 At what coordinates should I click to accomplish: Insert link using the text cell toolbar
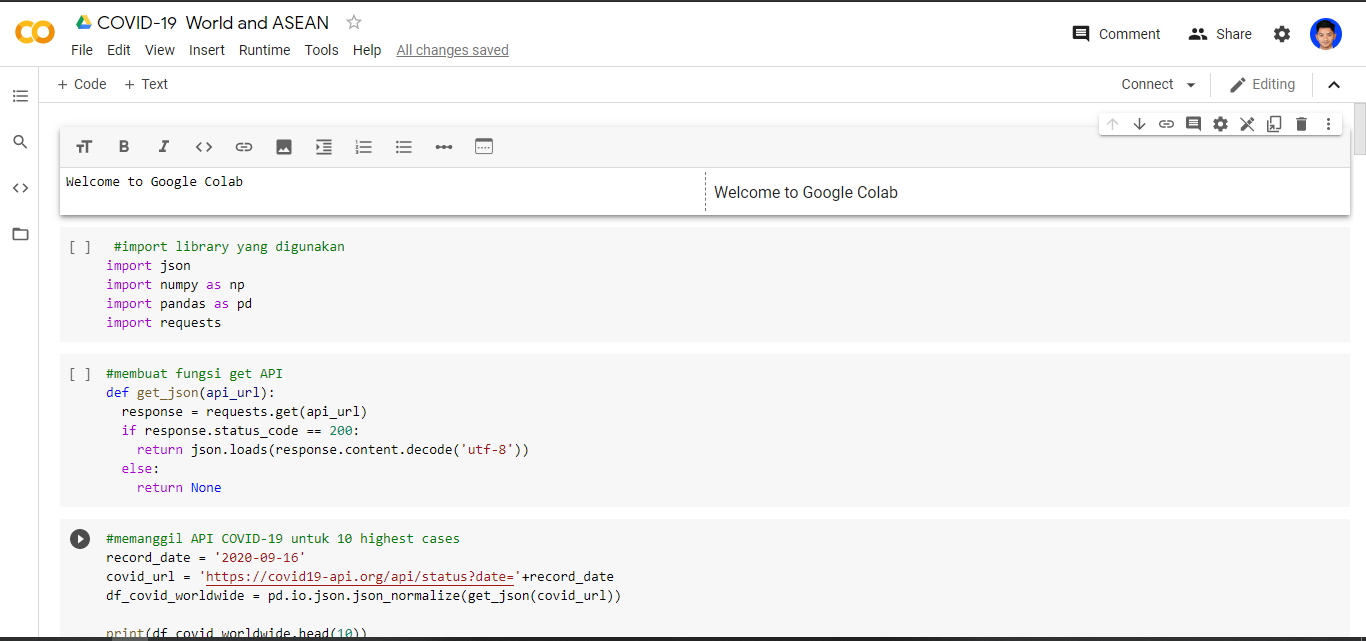tap(244, 147)
